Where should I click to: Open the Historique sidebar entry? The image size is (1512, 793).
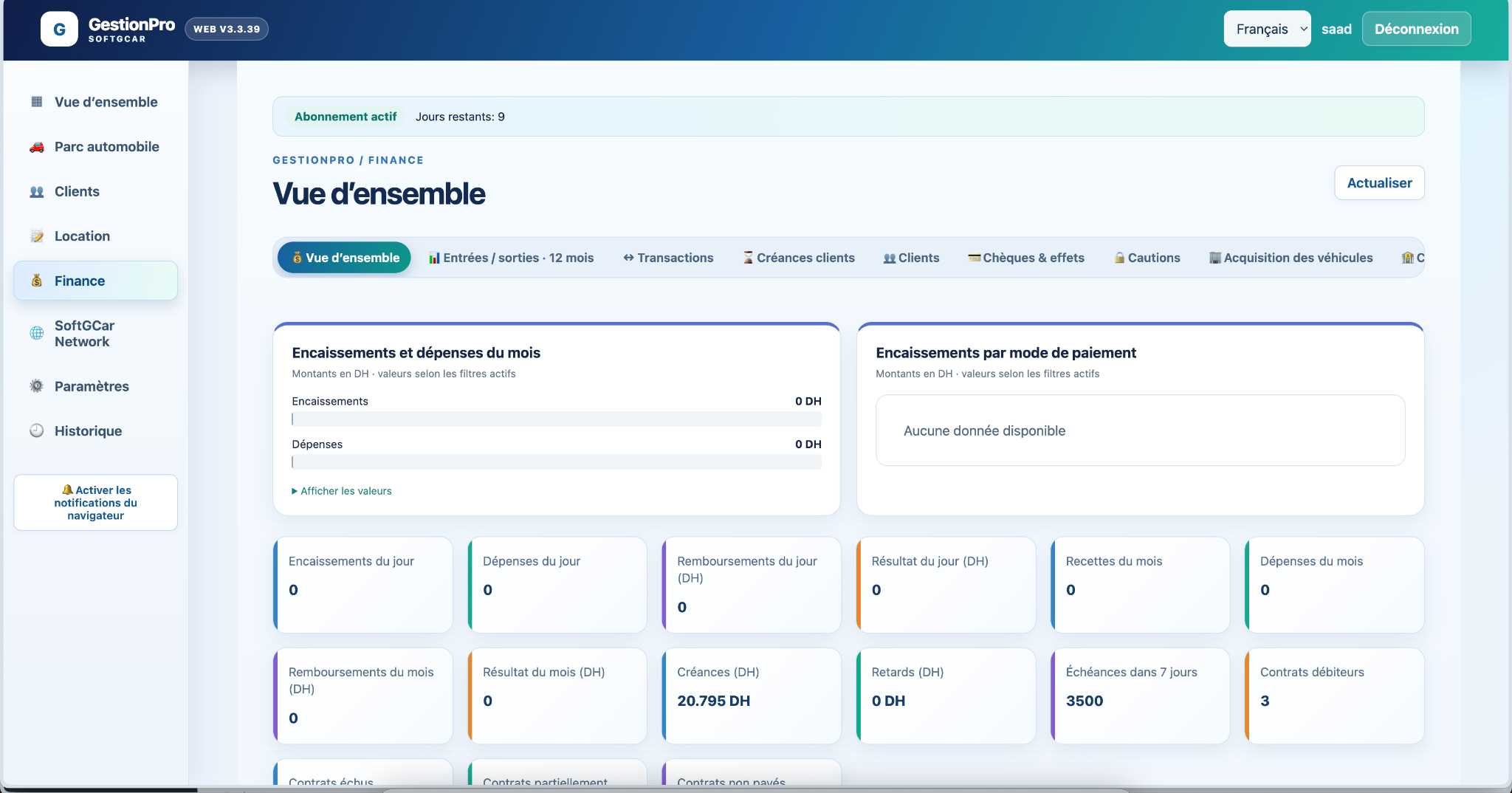click(96, 431)
